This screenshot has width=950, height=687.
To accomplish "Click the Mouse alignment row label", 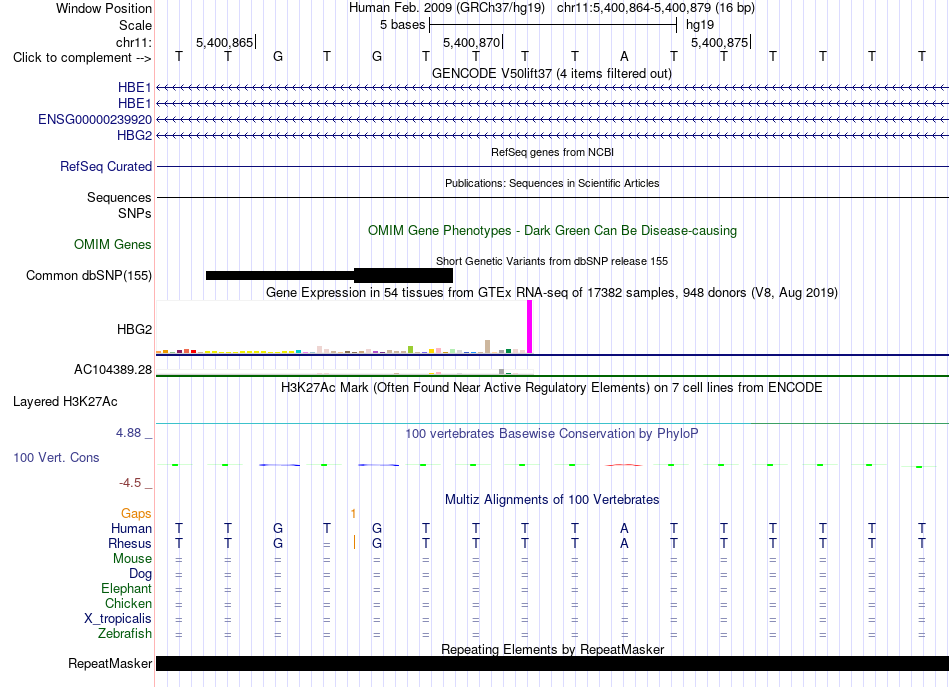I will click(x=133, y=559).
